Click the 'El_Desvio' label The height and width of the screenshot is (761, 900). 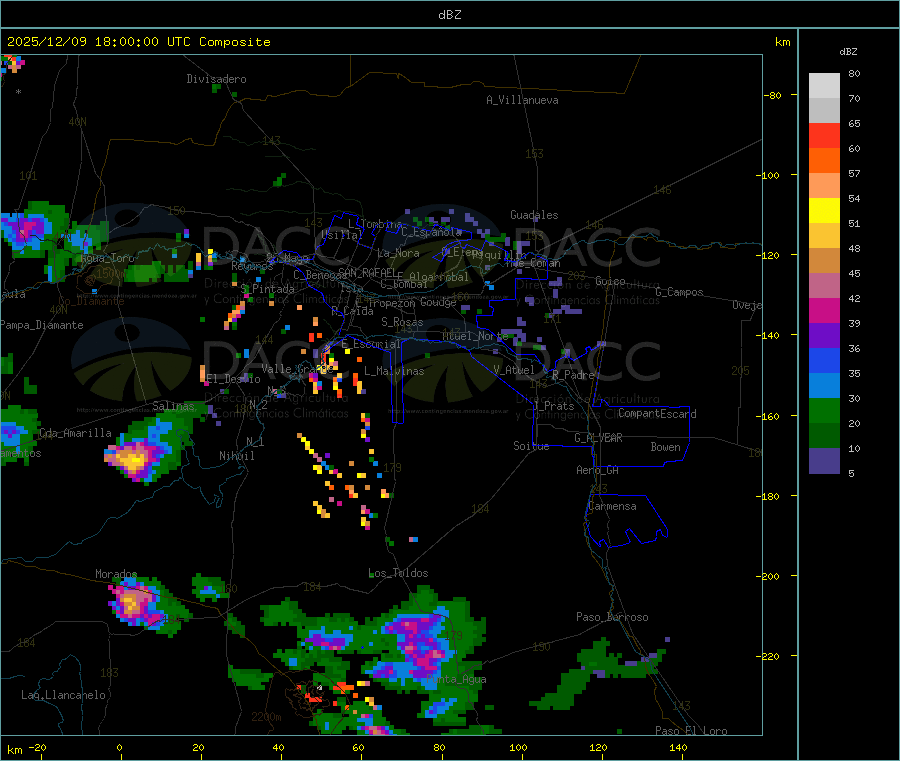pos(233,379)
